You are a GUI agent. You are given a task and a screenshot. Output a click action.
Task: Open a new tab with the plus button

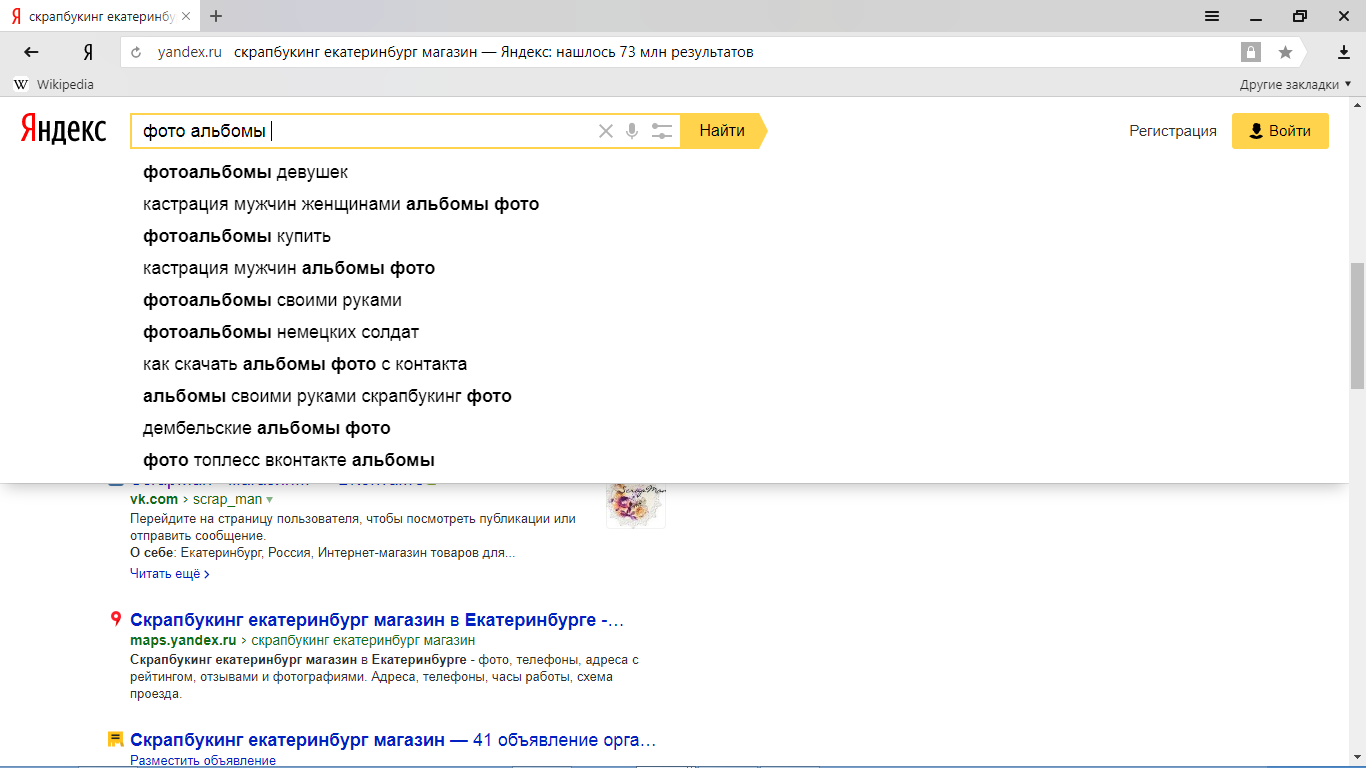(x=216, y=16)
